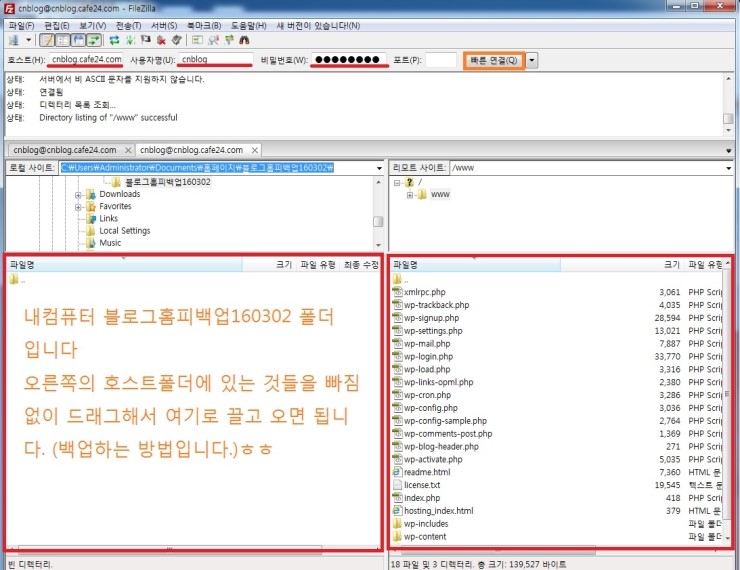The height and width of the screenshot is (570, 740).
Task: Select the wp-config.php remote file
Action: 430,408
